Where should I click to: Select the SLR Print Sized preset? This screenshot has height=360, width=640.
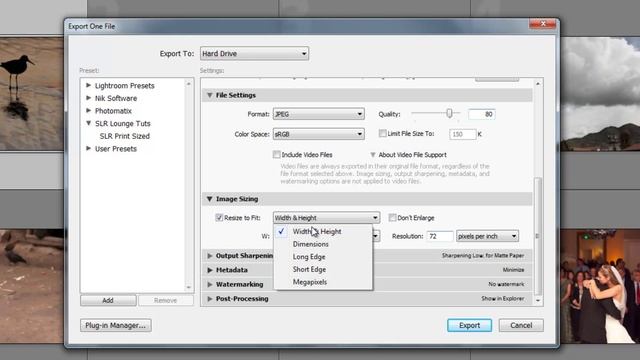[x=124, y=136]
